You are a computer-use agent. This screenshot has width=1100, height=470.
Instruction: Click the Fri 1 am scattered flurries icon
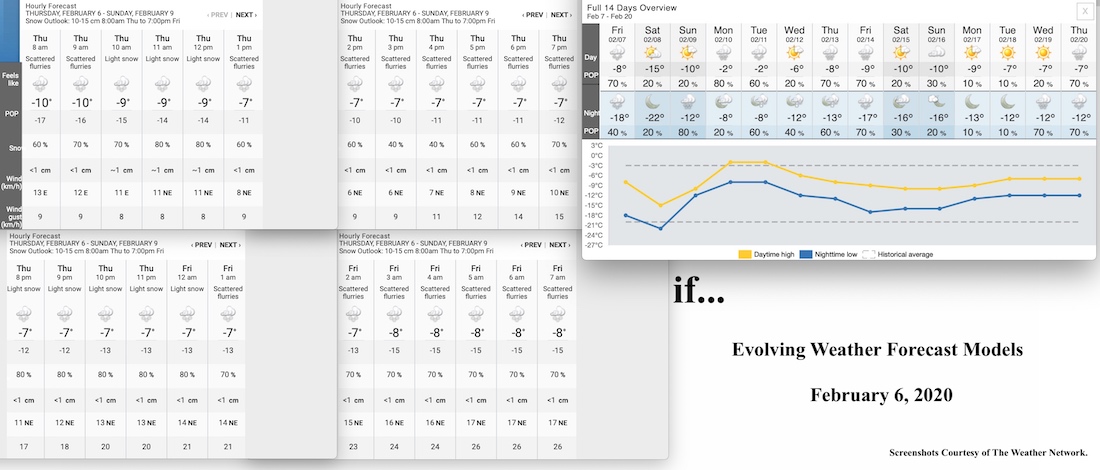pyautogui.click(x=228, y=313)
